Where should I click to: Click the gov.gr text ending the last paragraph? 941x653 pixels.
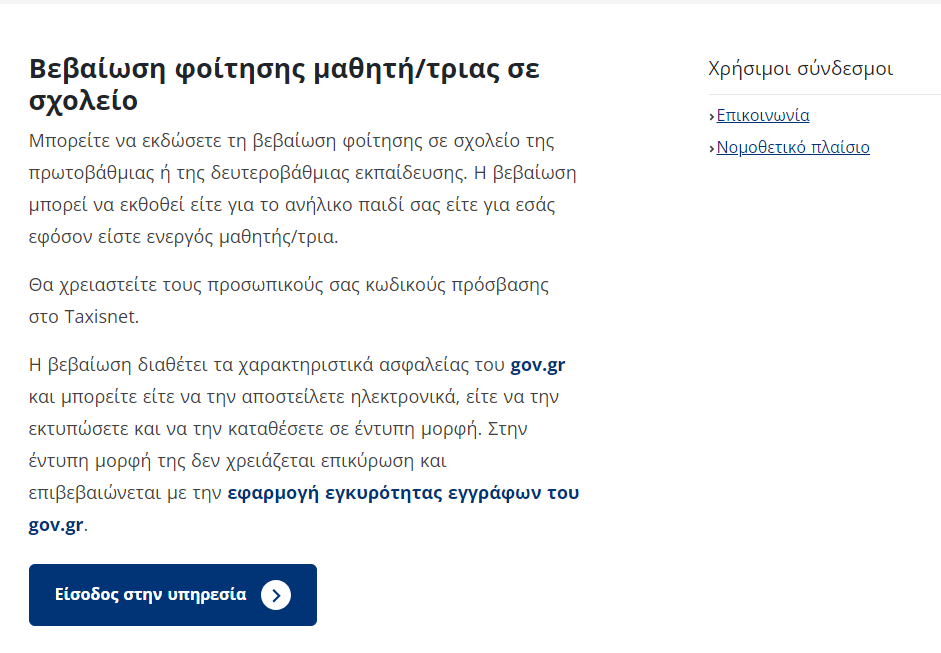56,525
